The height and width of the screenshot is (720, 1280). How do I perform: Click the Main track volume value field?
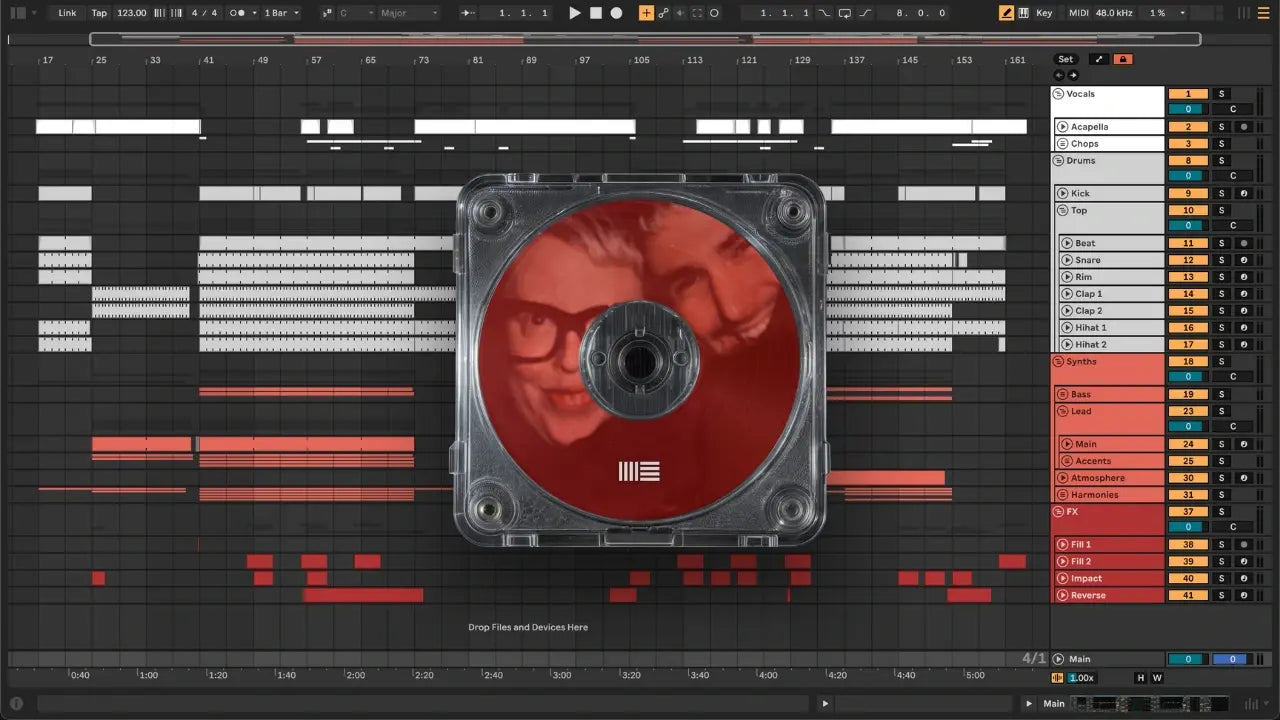click(1188, 659)
